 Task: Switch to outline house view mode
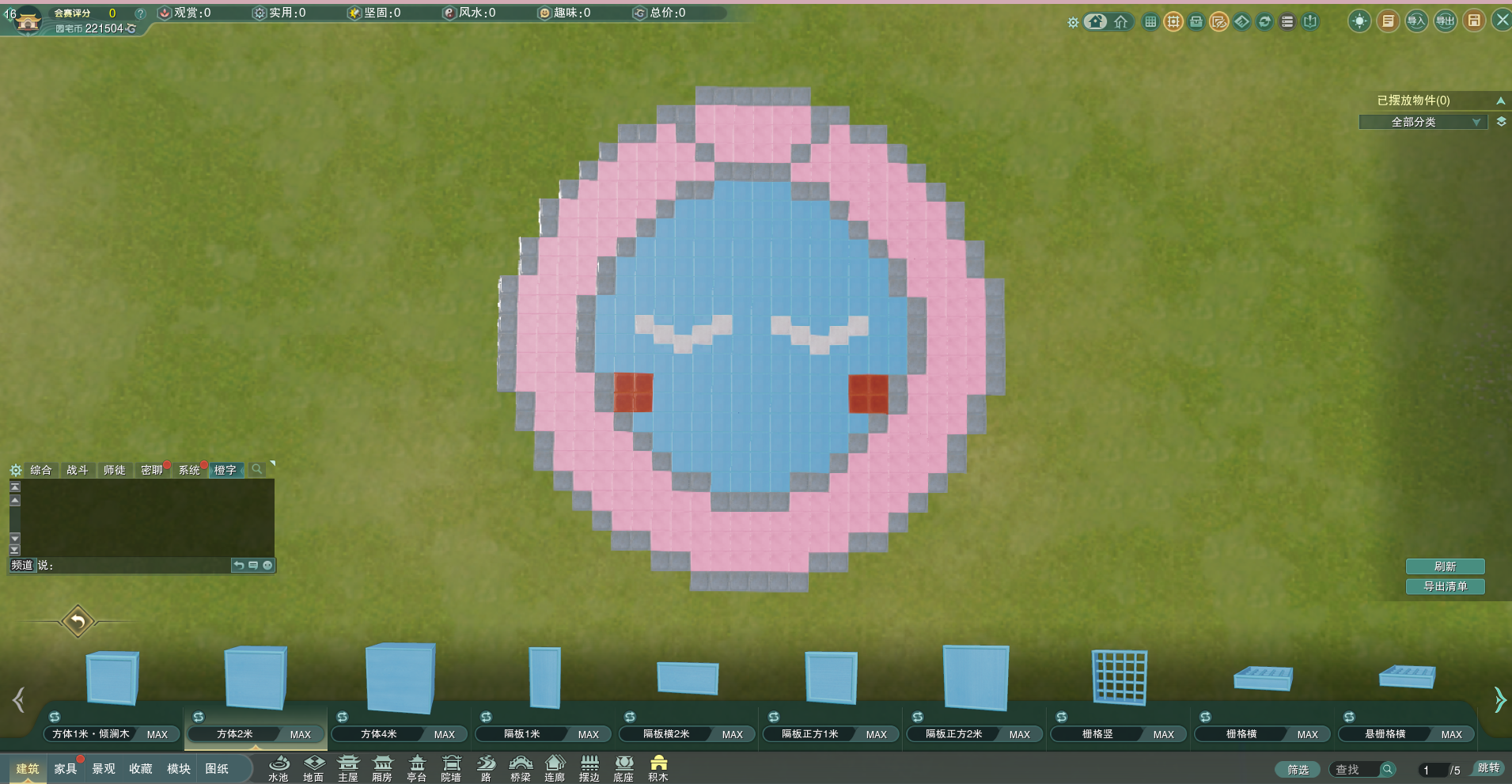1121,22
